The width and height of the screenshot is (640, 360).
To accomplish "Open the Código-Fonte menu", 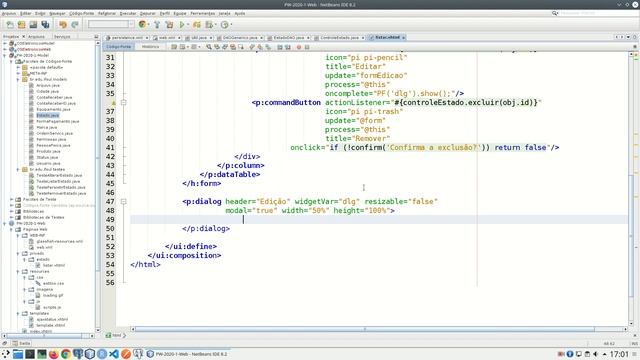I will [82, 13].
